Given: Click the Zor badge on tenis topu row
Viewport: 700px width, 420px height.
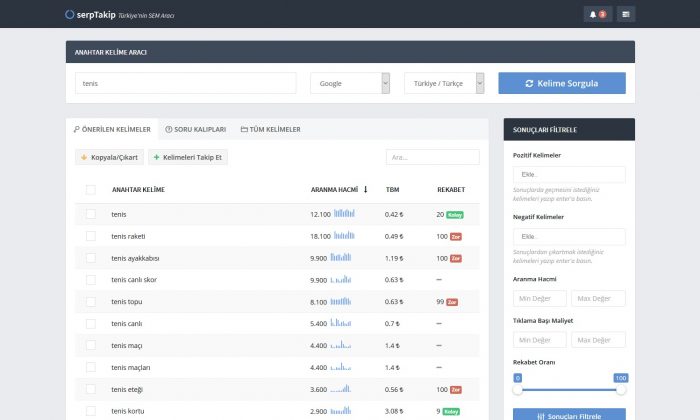Looking at the screenshot, I should pyautogui.click(x=452, y=302).
